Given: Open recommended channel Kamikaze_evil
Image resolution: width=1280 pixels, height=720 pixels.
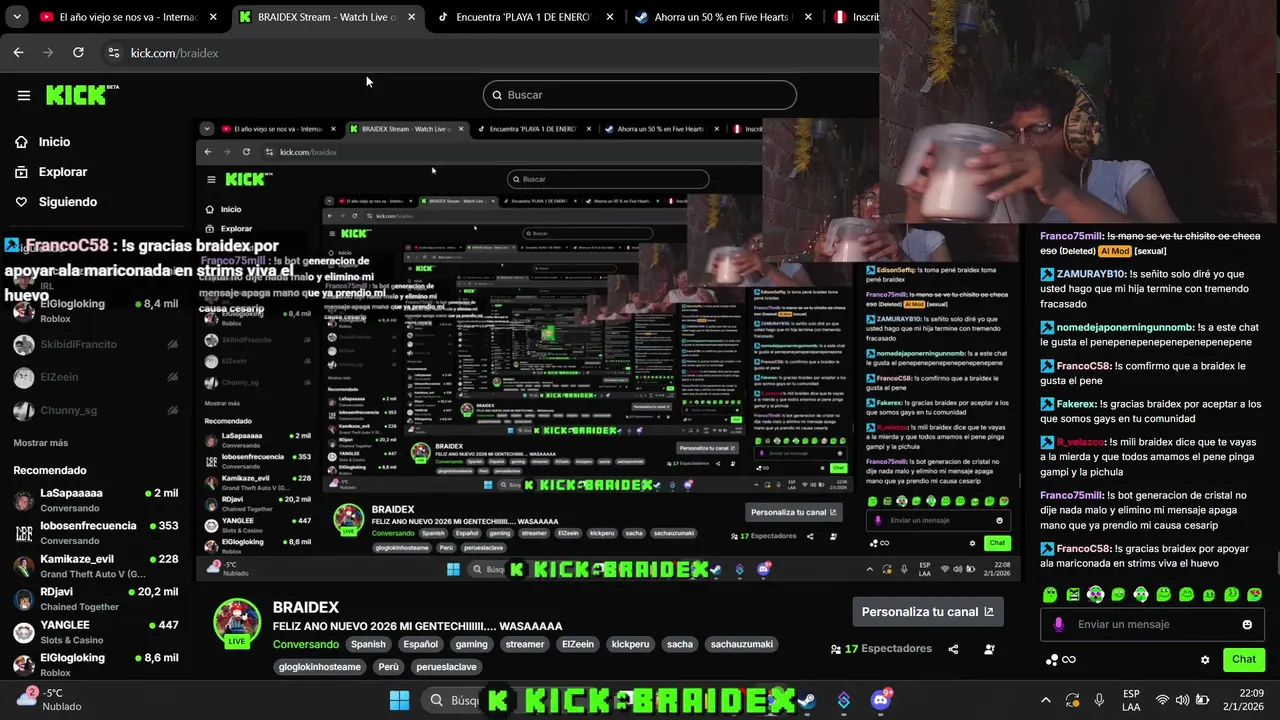Looking at the screenshot, I should 95,566.
